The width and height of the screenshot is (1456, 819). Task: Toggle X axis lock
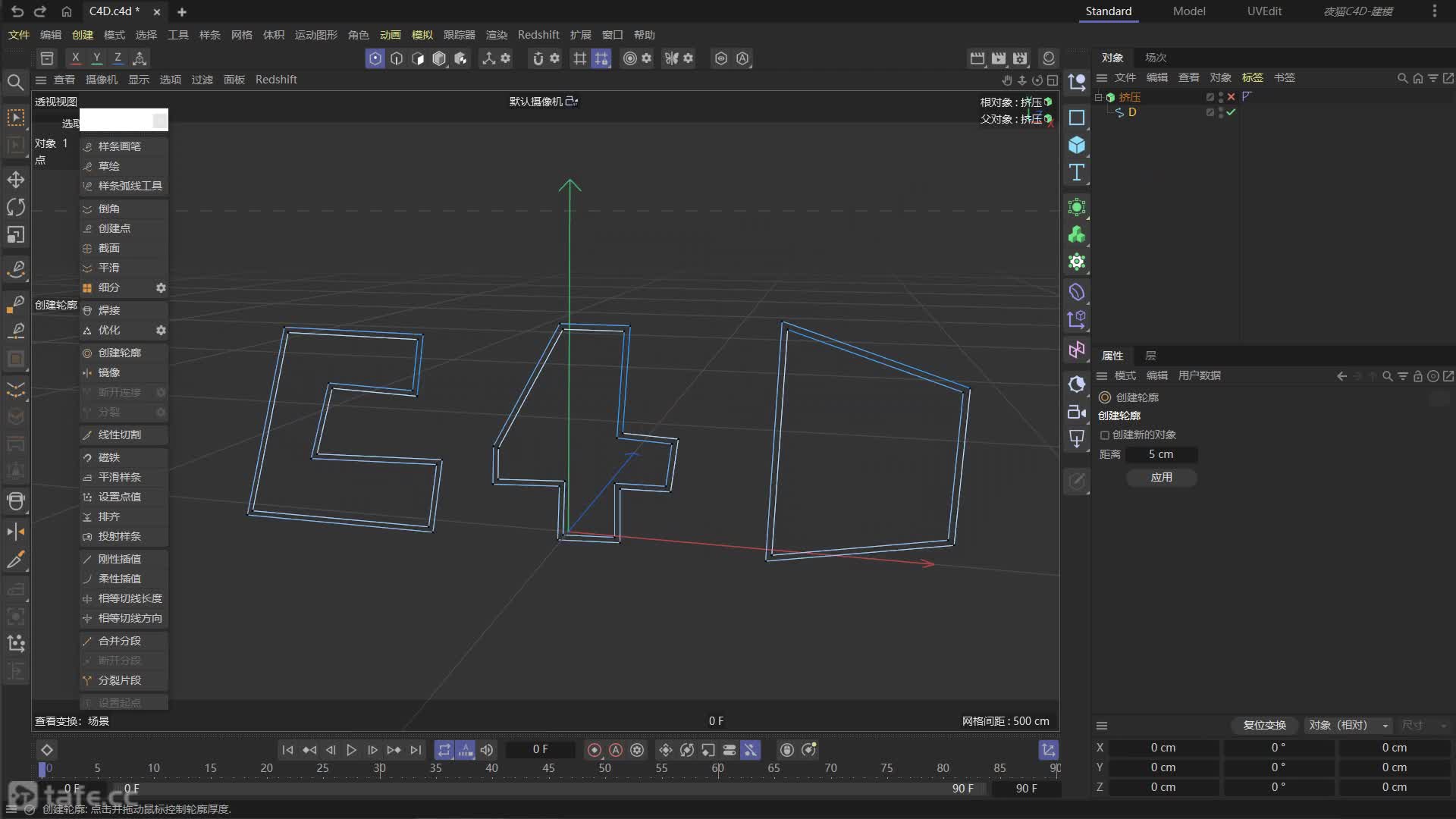click(x=75, y=58)
